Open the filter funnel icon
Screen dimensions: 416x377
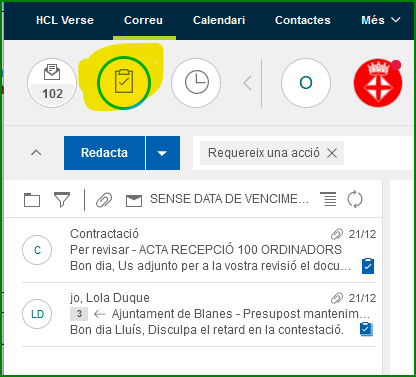pyautogui.click(x=62, y=199)
